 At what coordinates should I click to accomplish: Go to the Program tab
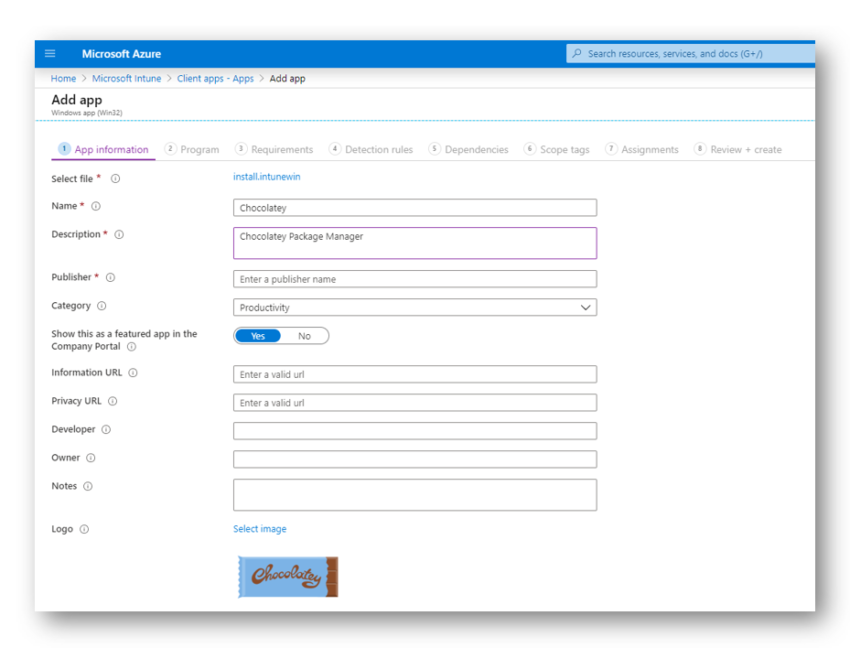pos(192,149)
